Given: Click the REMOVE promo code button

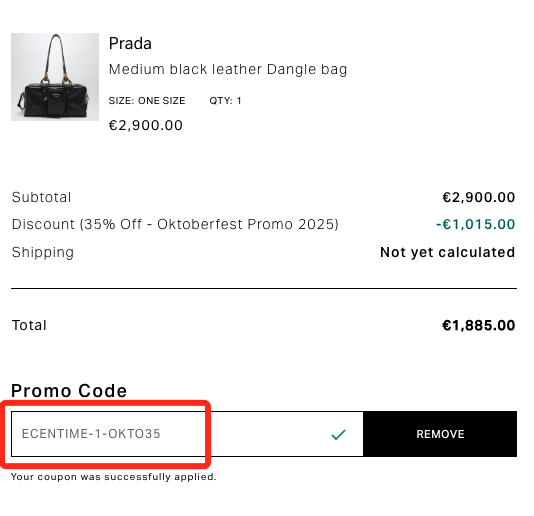Looking at the screenshot, I should pyautogui.click(x=440, y=434).
